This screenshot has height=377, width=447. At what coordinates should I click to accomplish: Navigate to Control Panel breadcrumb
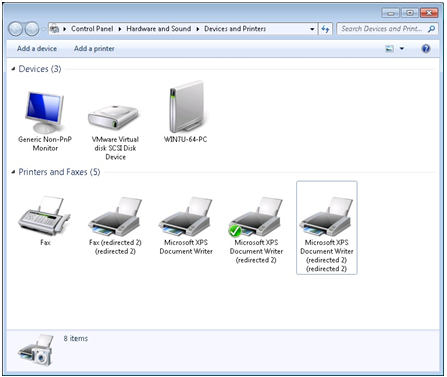(92, 29)
